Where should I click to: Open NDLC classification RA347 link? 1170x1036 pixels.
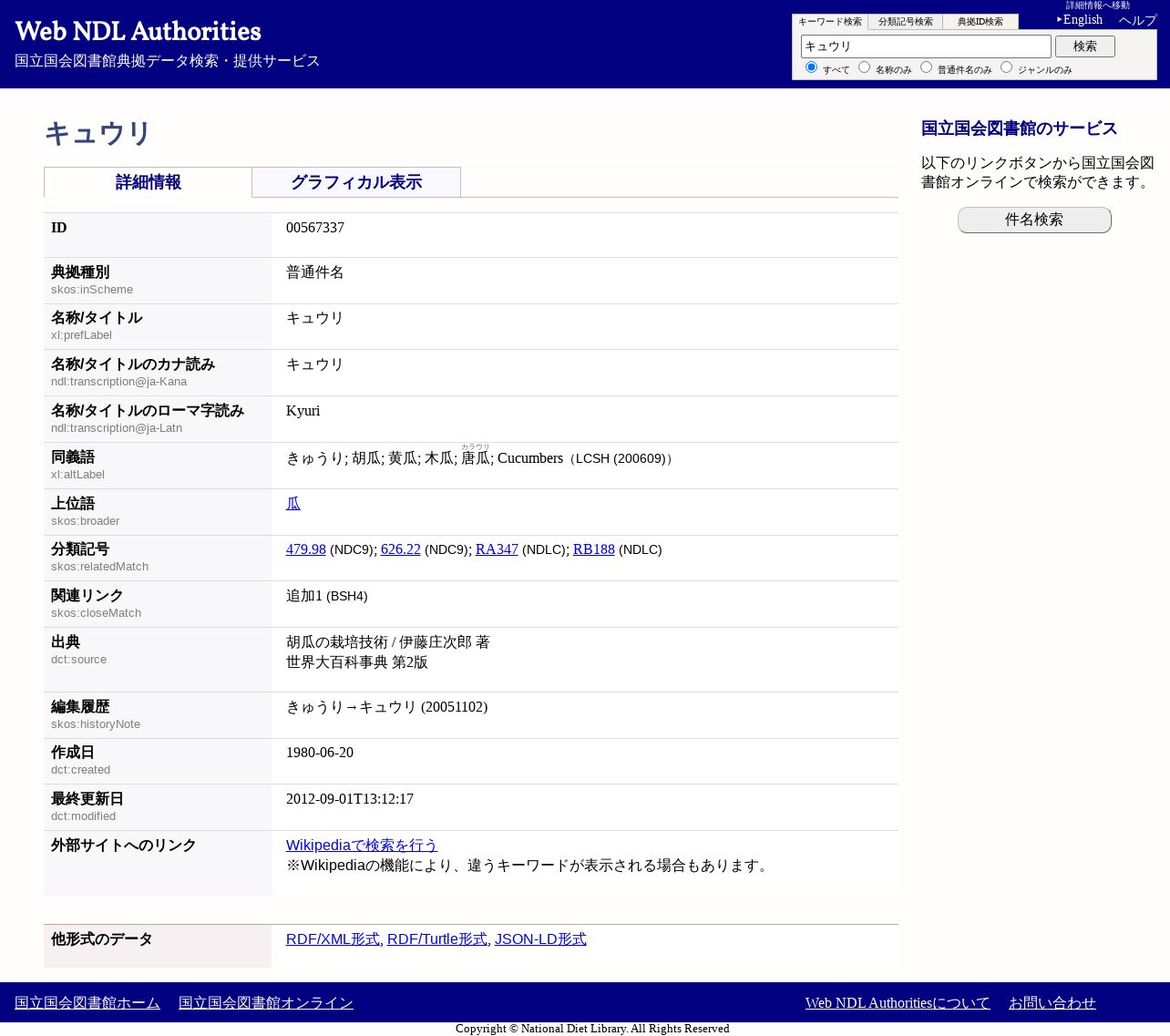[497, 549]
